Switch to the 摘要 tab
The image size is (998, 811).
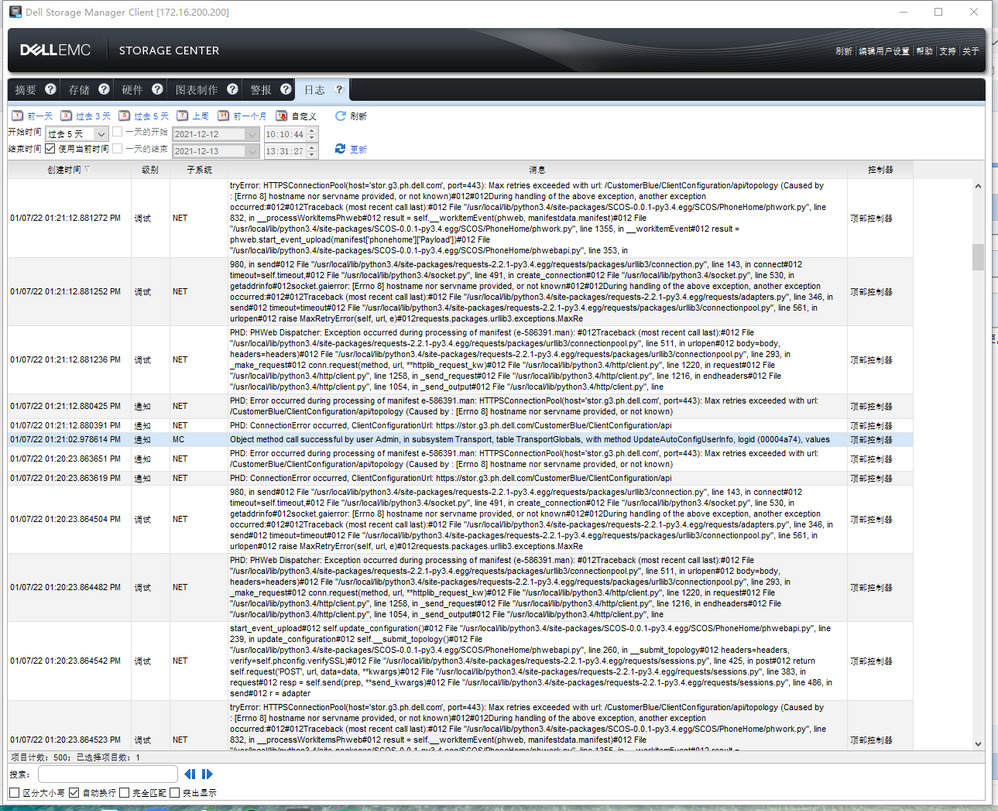tap(25, 90)
